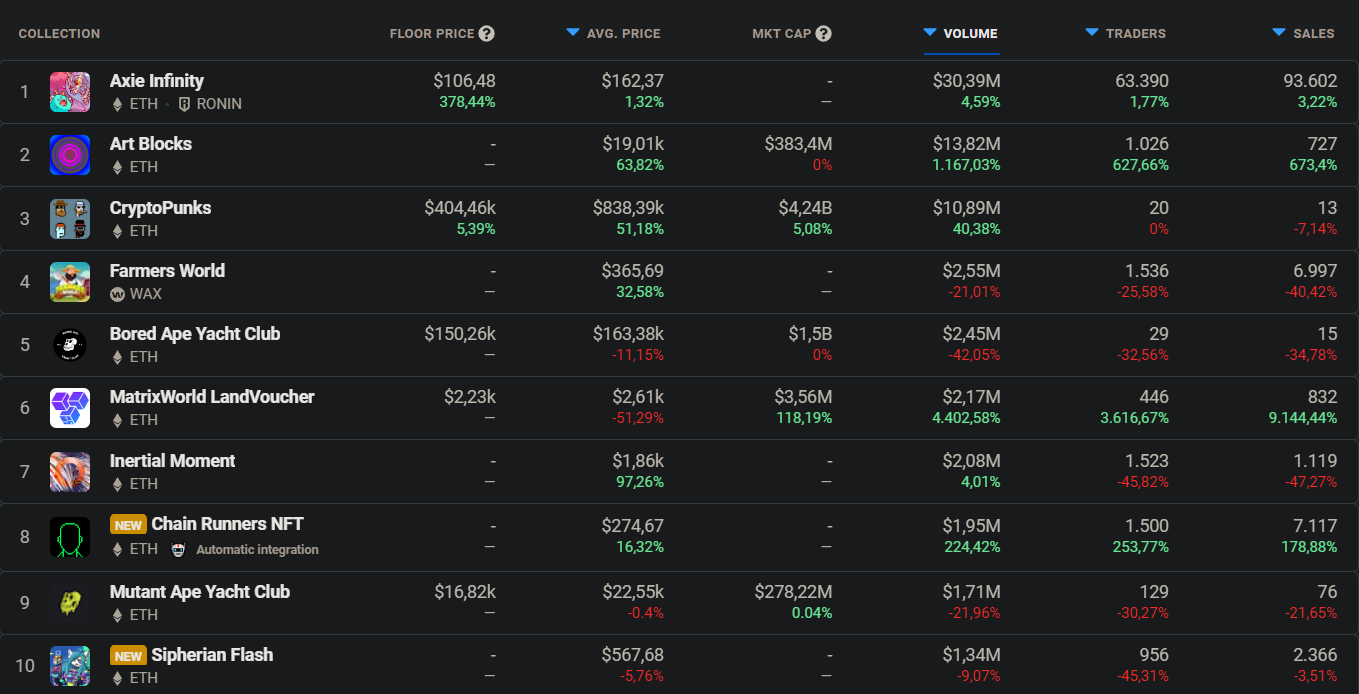The height and width of the screenshot is (694, 1359).
Task: Click the ETH icon under Bored Ape Yacht Club
Action: click(x=117, y=357)
